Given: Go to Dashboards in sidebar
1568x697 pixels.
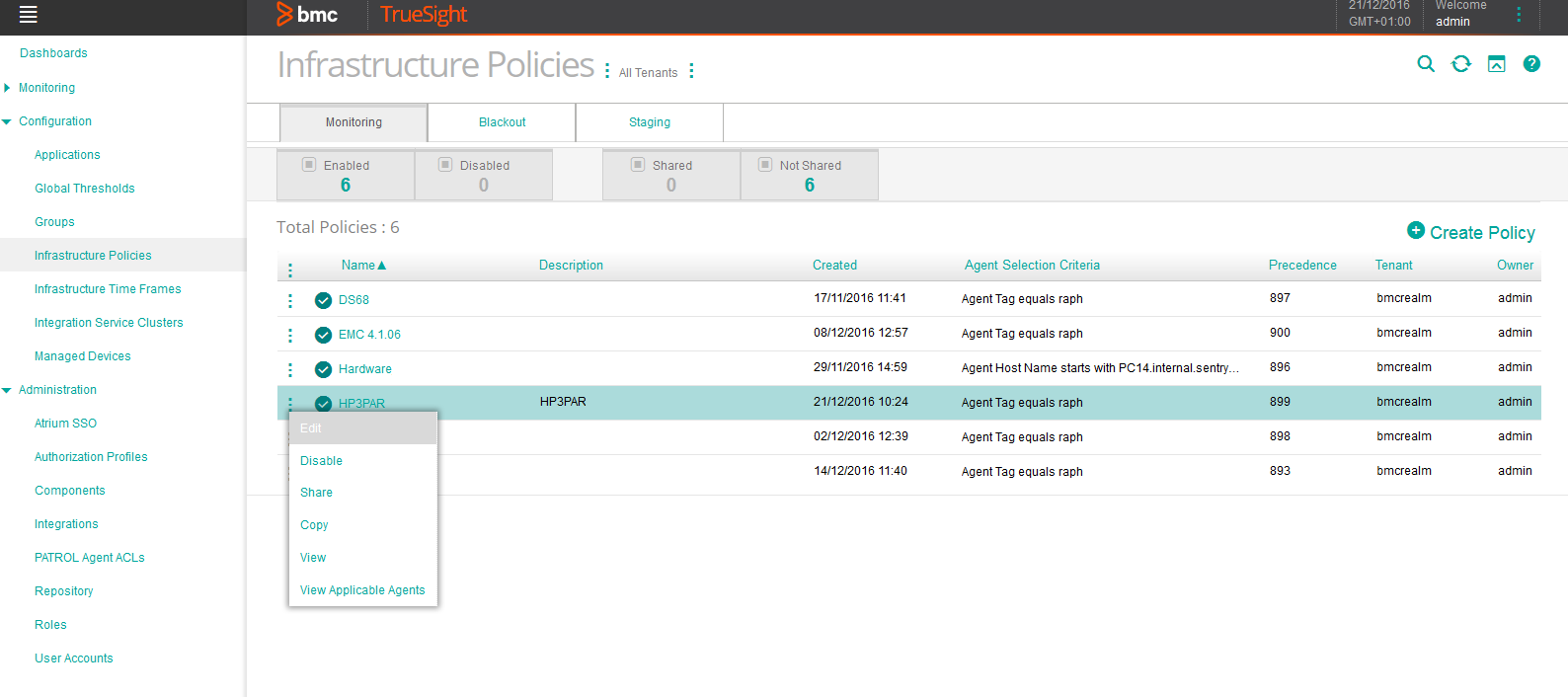Looking at the screenshot, I should tap(53, 53).
